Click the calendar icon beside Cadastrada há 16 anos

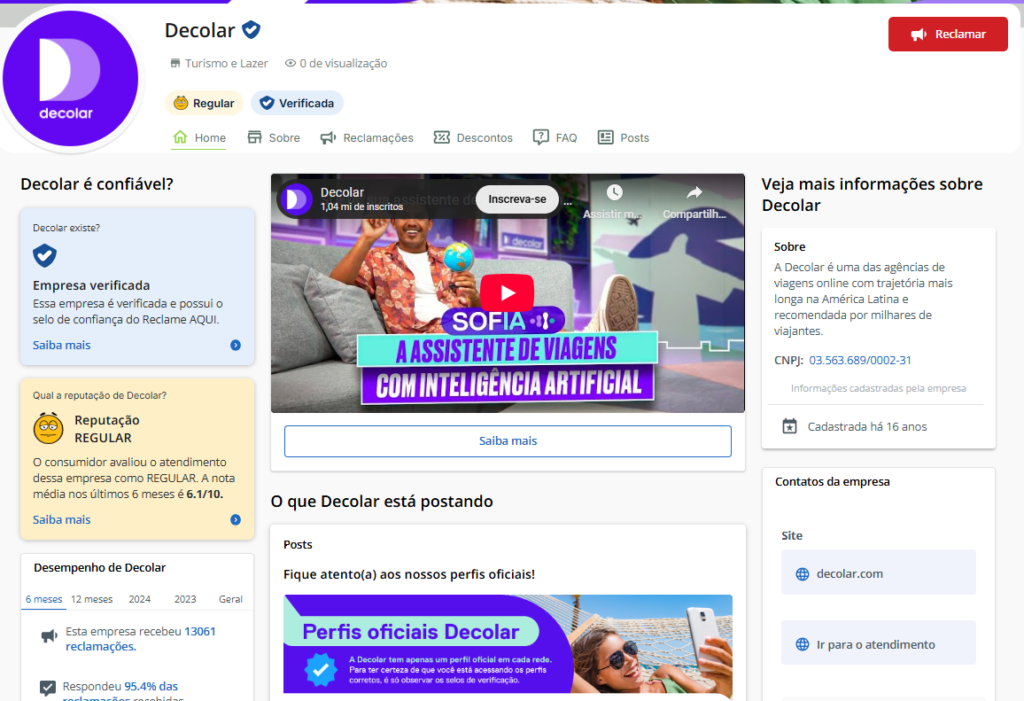[789, 426]
